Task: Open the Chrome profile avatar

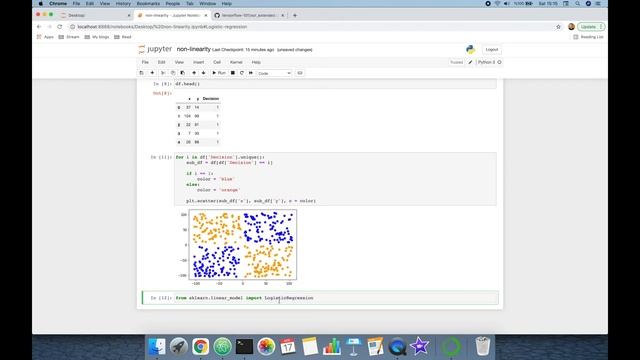Action: 571,27
